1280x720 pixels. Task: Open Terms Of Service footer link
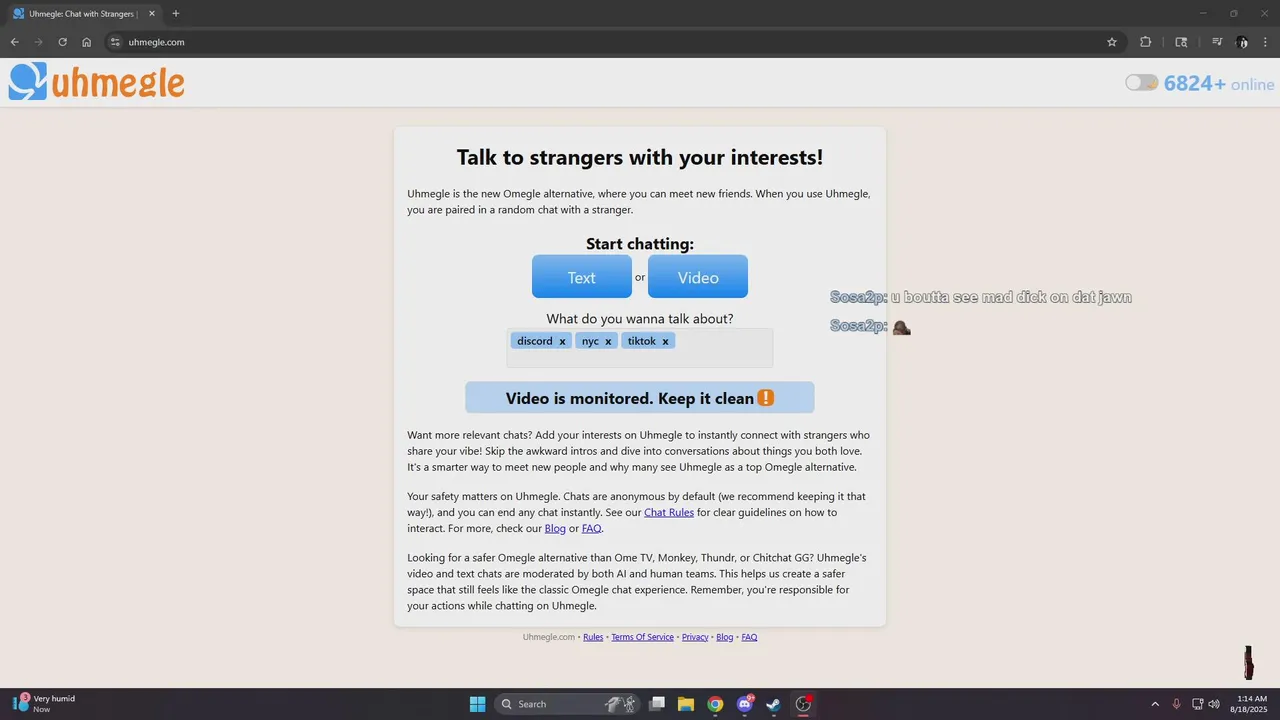(642, 637)
